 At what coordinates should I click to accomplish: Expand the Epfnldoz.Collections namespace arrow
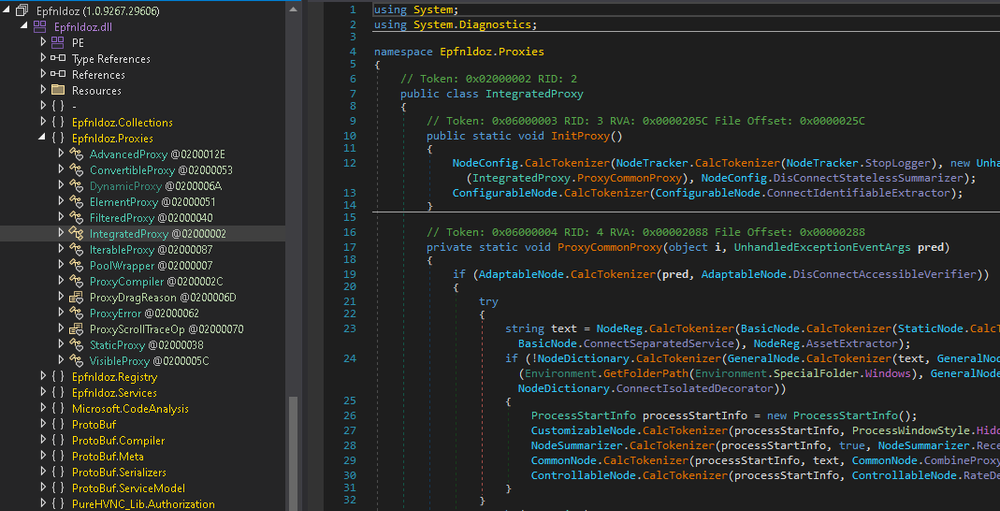point(43,122)
